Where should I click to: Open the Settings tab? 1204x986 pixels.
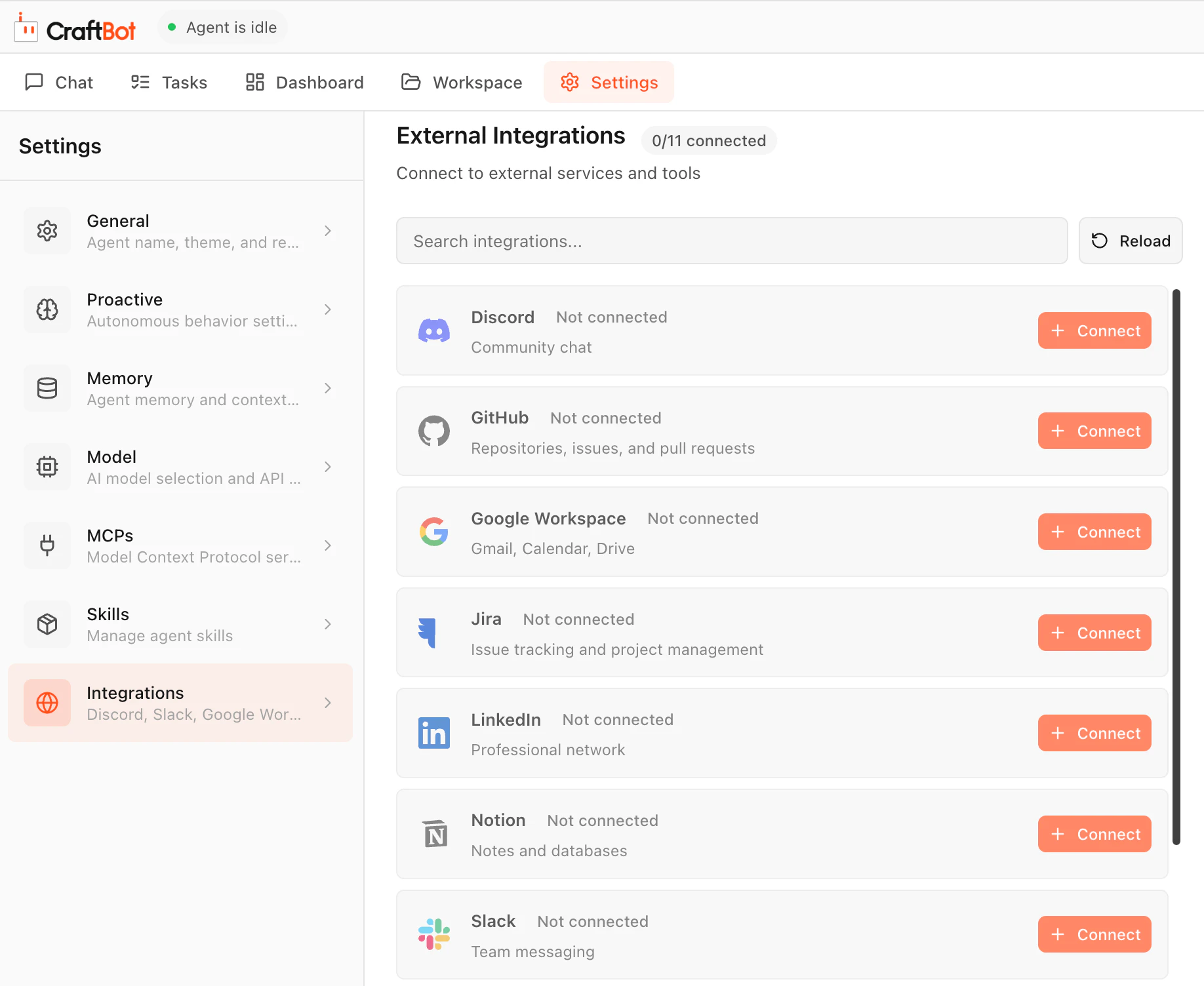pos(609,82)
